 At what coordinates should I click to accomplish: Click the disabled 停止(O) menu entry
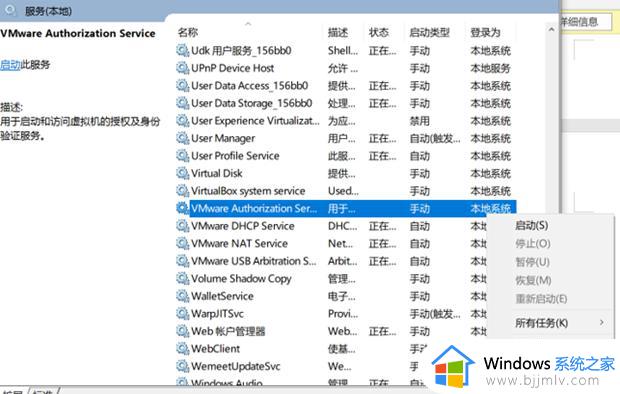click(533, 244)
